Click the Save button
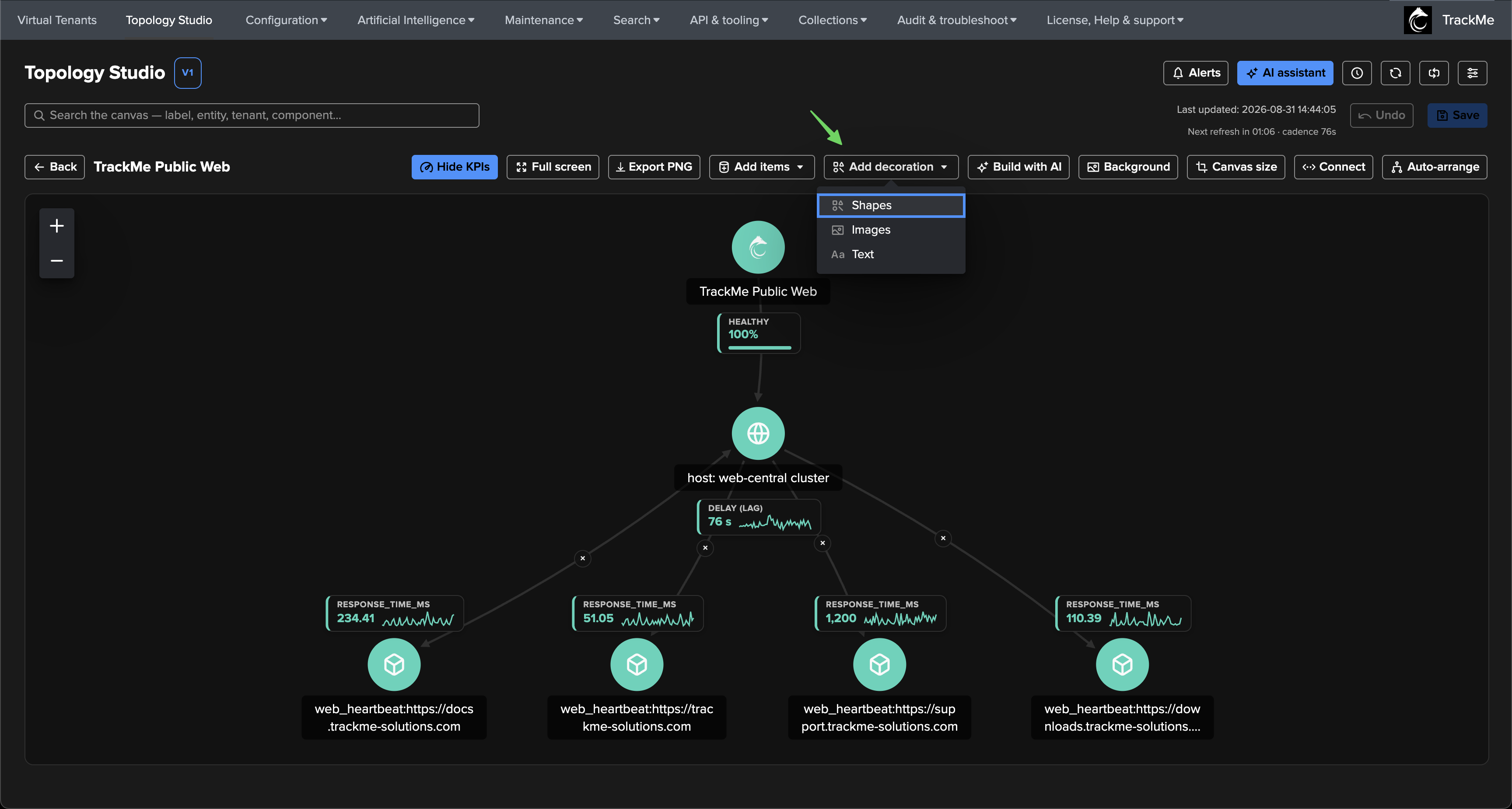 (x=1457, y=115)
